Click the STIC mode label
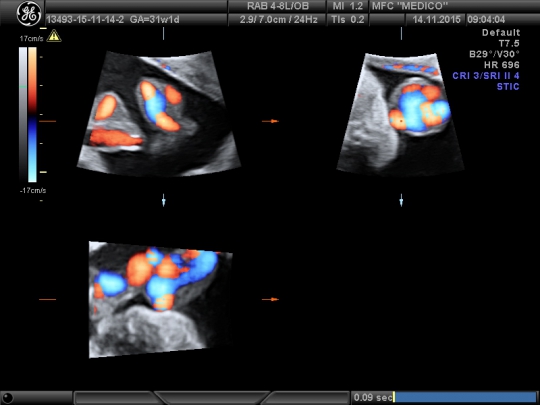 click(x=508, y=86)
